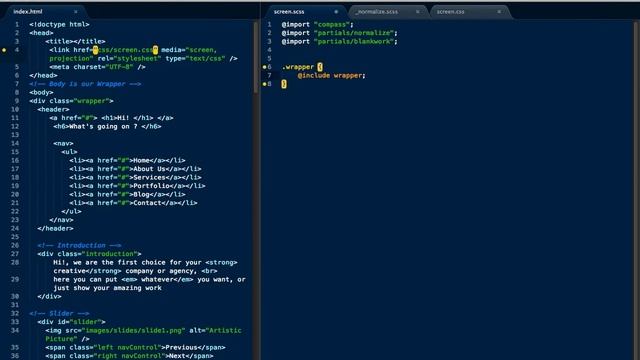The height and width of the screenshot is (360, 640).
Task: Click the meta charset "UTF-8" line
Action: click(98, 67)
